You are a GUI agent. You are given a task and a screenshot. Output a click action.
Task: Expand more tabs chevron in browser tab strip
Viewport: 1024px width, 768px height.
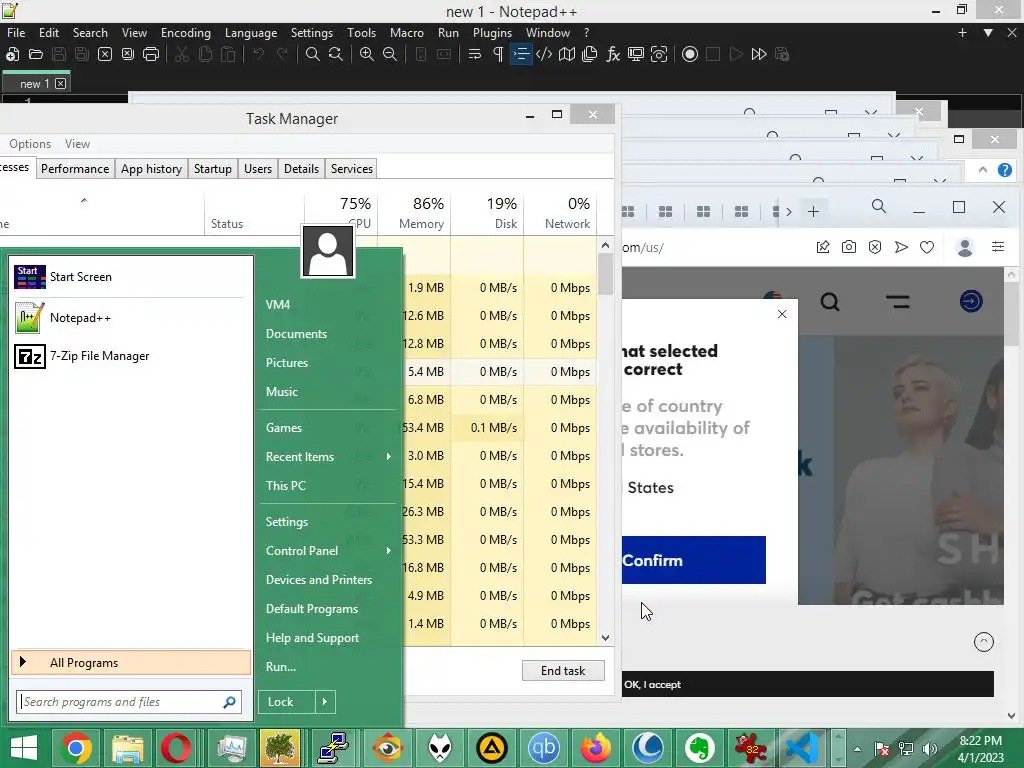tap(789, 212)
